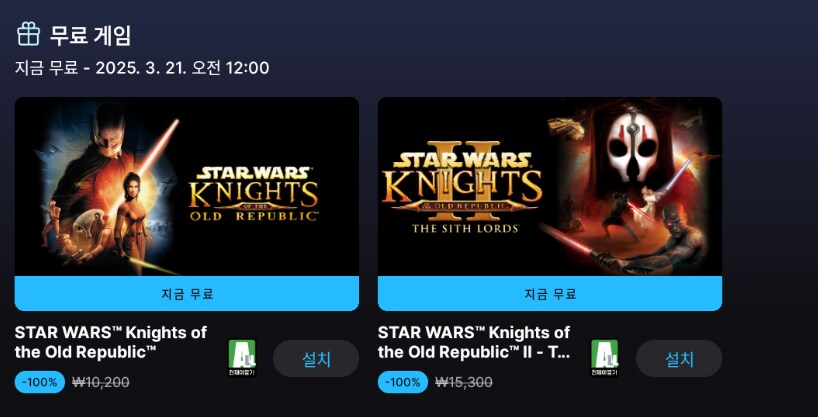Click the -100% badge next to ₩10,200
The image size is (818, 417).
(41, 382)
